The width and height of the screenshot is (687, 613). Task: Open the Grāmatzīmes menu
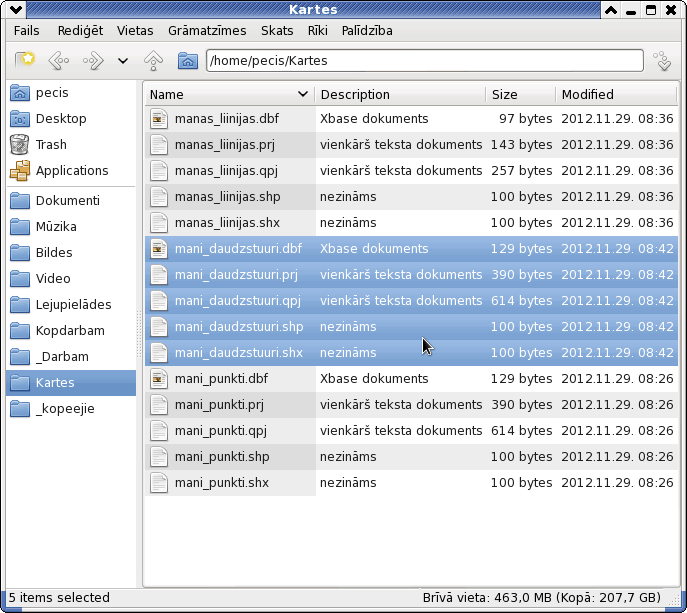[207, 31]
